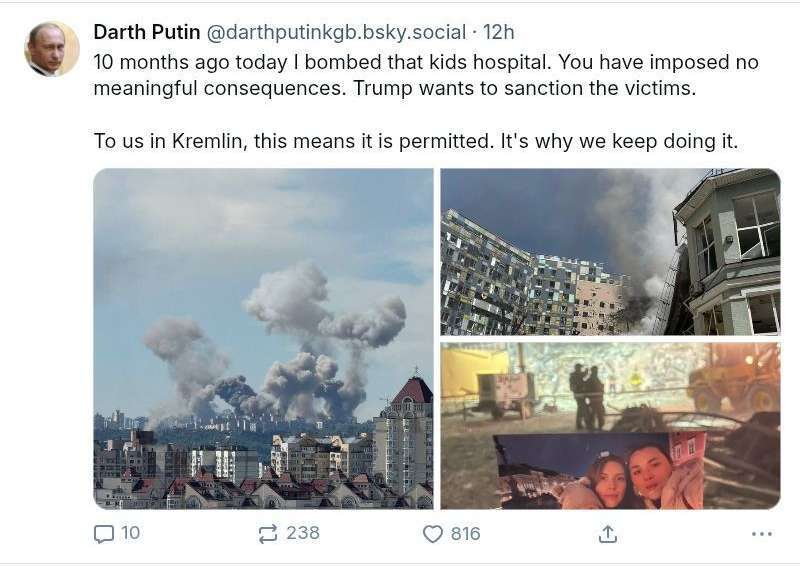The height and width of the screenshot is (566, 800).
Task: Enlarge the smoke clouds over city photo
Action: coord(264,338)
